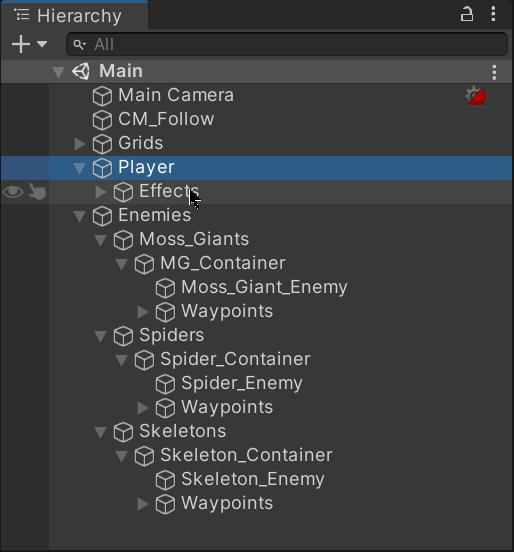The width and height of the screenshot is (514, 552).
Task: Expand the Grids object
Action: [80, 144]
